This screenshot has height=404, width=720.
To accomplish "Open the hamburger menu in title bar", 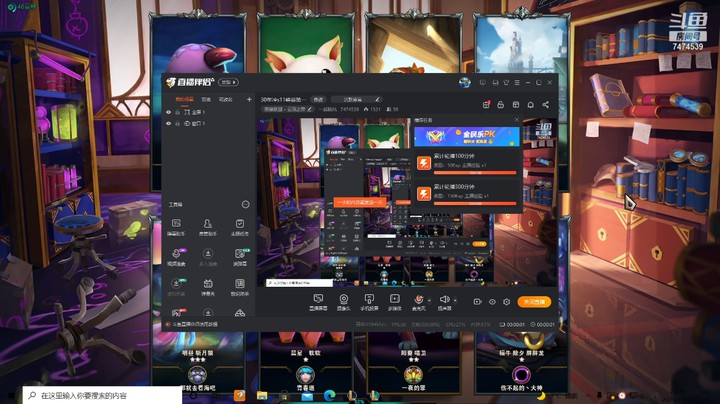I will (517, 83).
